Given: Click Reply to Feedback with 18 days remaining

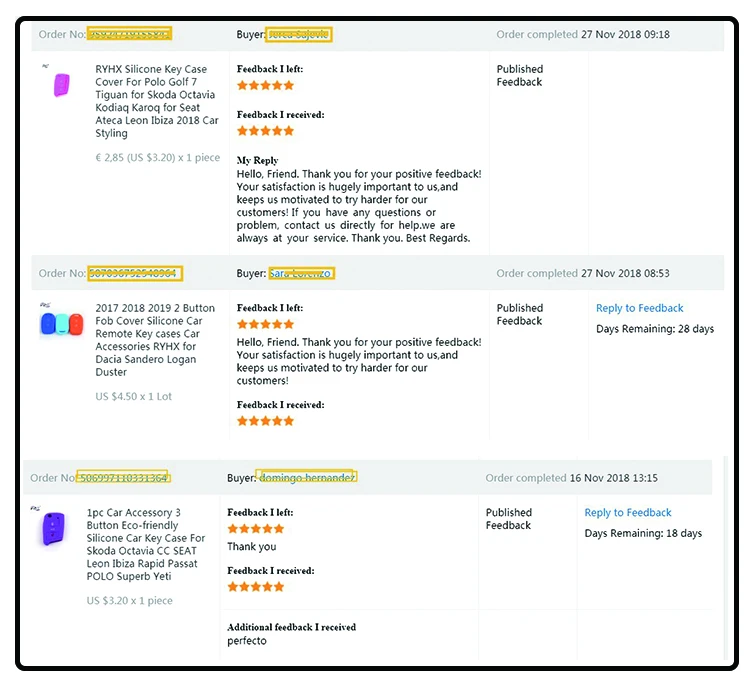Looking at the screenshot, I should click(628, 512).
